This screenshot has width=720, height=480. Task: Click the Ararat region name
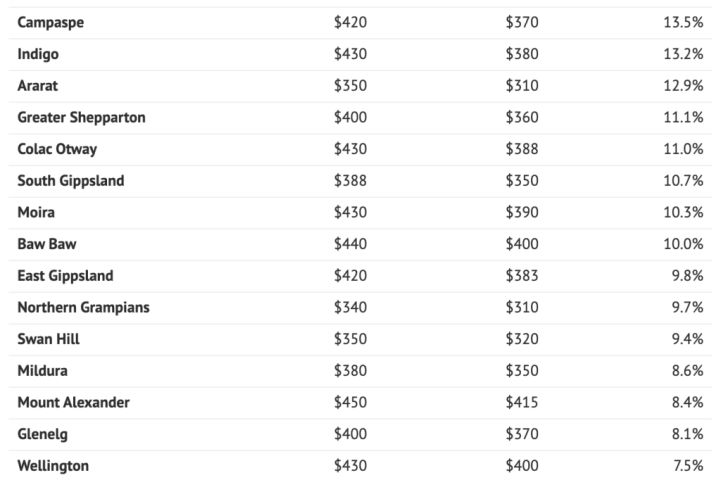[38, 86]
